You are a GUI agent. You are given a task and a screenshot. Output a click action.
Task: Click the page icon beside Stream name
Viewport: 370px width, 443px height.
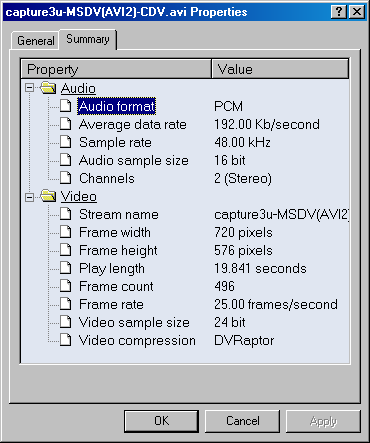tap(66, 214)
